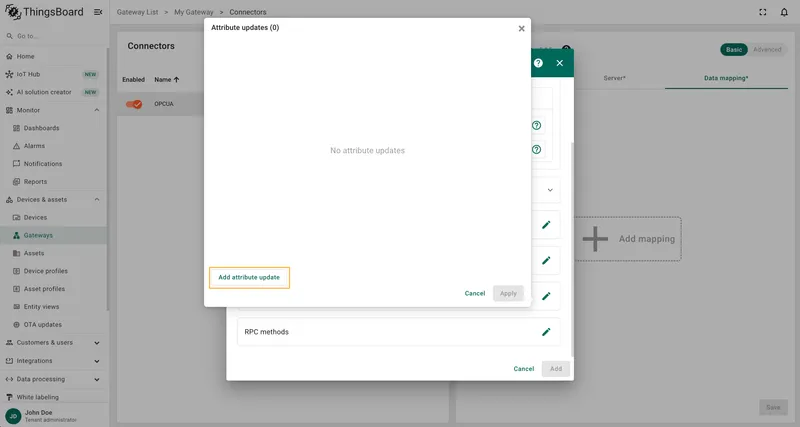The image size is (800, 427).
Task: Open help icon in mapping dialog header
Action: tap(538, 63)
